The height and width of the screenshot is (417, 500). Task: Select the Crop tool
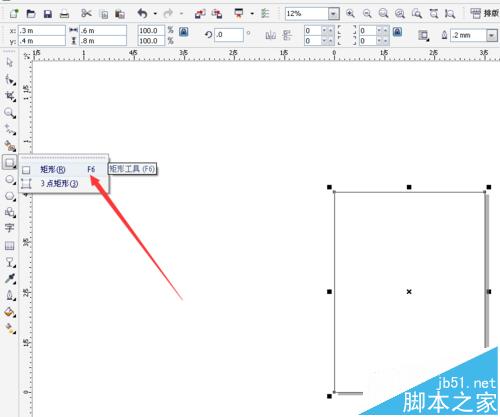coord(10,96)
